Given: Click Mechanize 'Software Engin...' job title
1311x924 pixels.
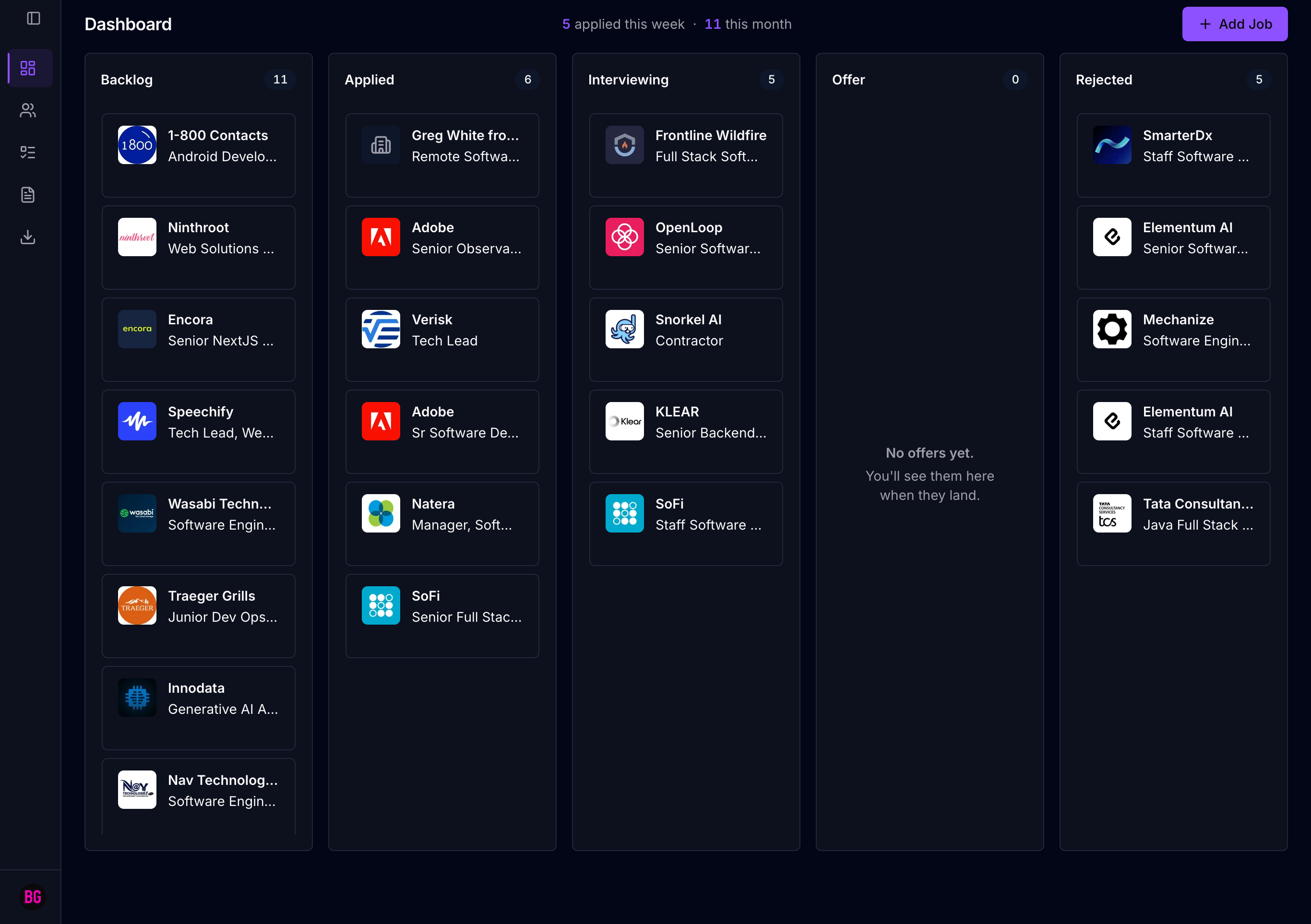Looking at the screenshot, I should (x=1197, y=341).
